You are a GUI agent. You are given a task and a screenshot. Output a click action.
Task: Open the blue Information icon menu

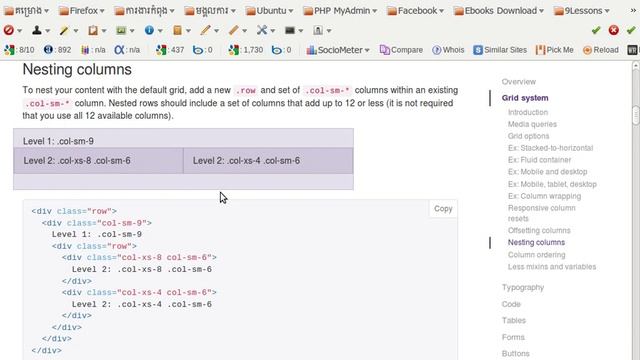[x=149, y=30]
